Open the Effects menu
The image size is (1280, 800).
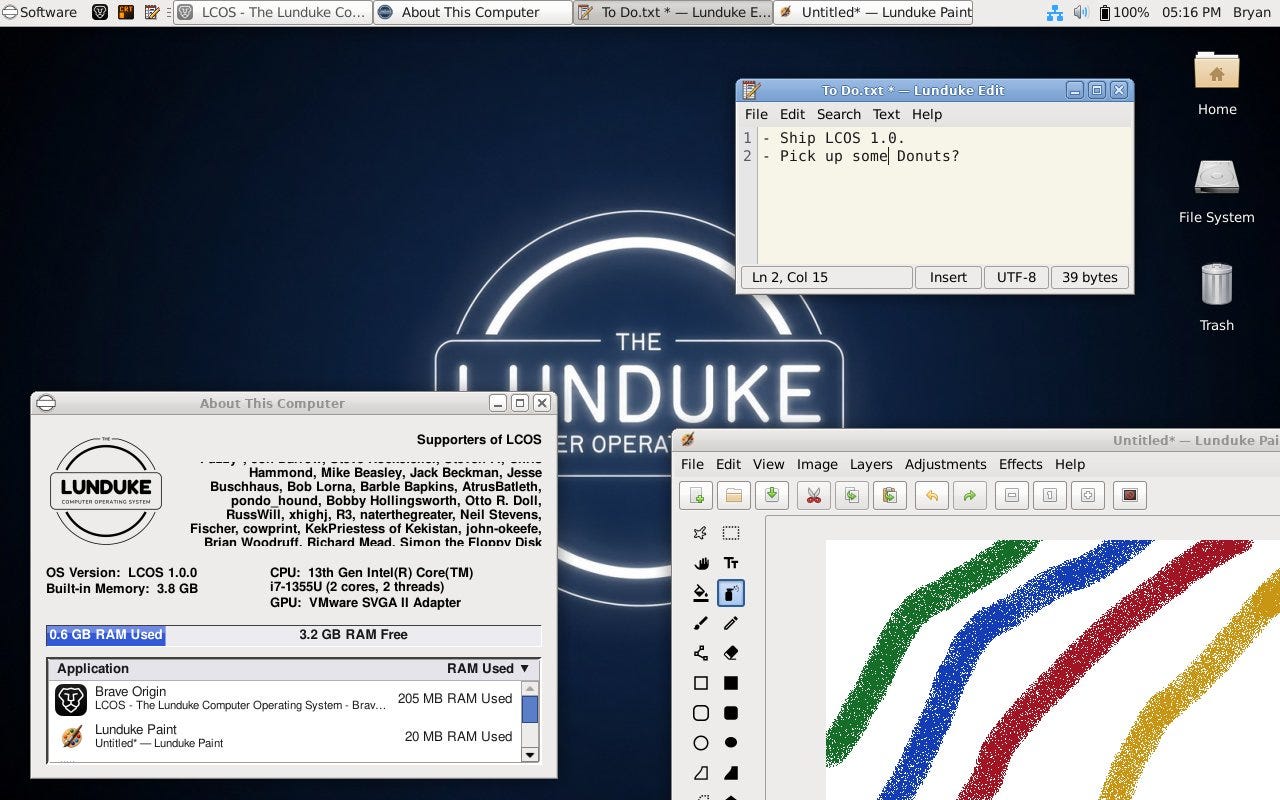pos(1020,464)
